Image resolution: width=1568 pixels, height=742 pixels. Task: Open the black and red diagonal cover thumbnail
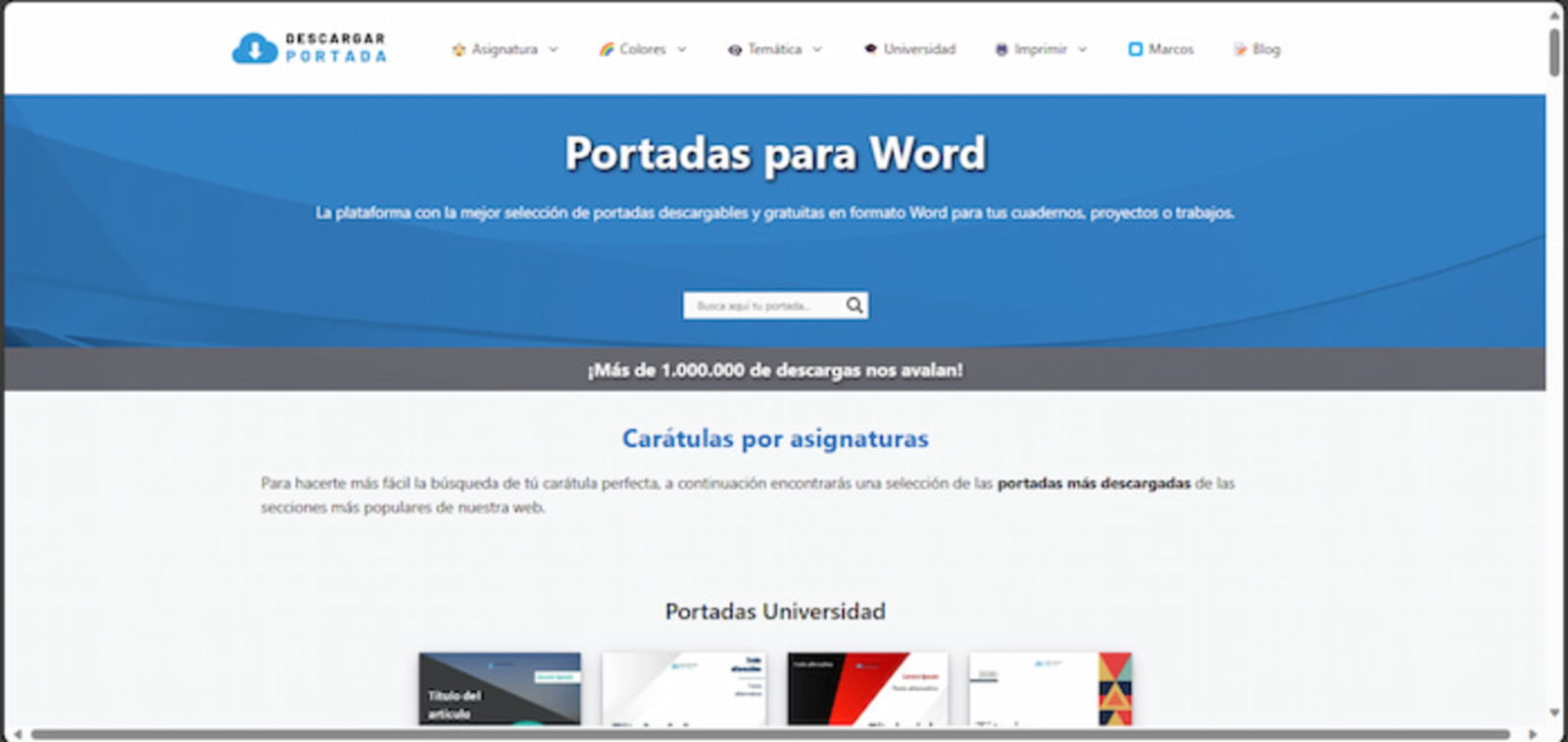click(867, 689)
